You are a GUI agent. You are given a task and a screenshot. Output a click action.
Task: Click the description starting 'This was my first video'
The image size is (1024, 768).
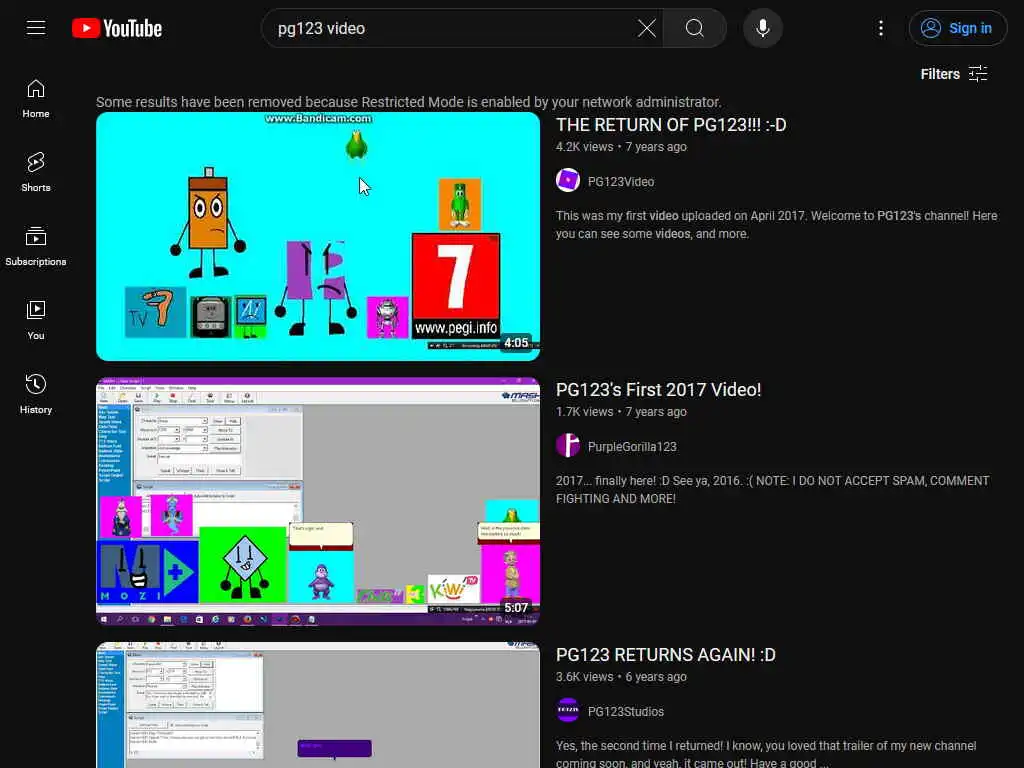(x=776, y=225)
